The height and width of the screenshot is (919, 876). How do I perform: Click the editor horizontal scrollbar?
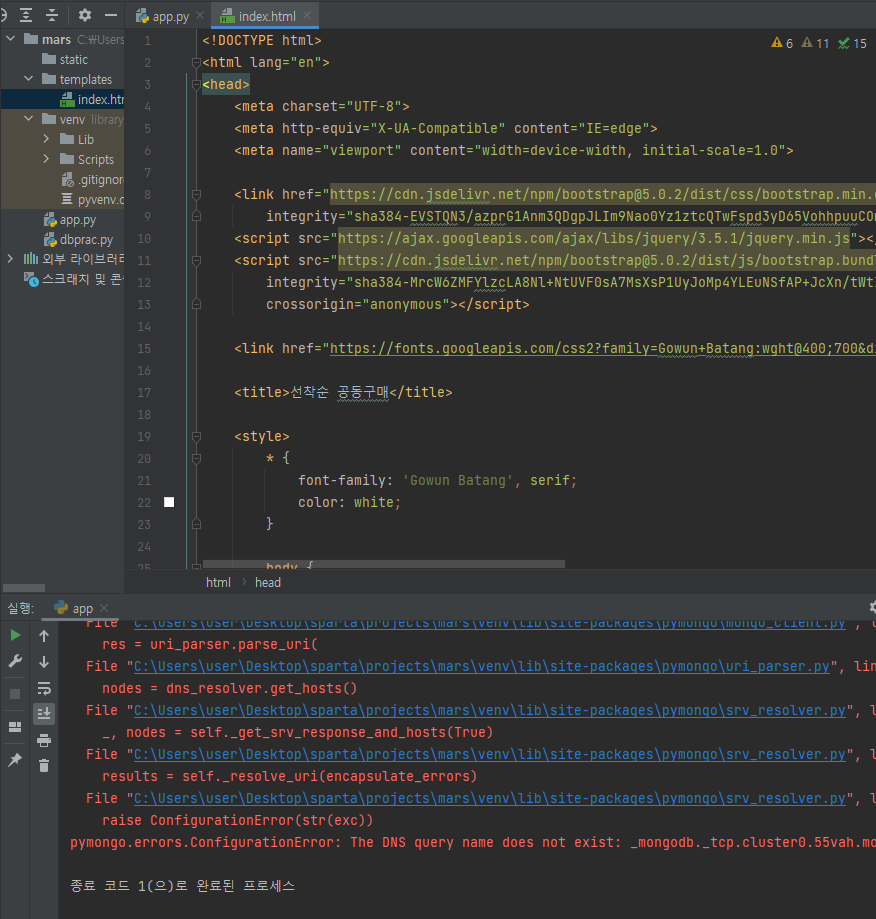point(384,564)
